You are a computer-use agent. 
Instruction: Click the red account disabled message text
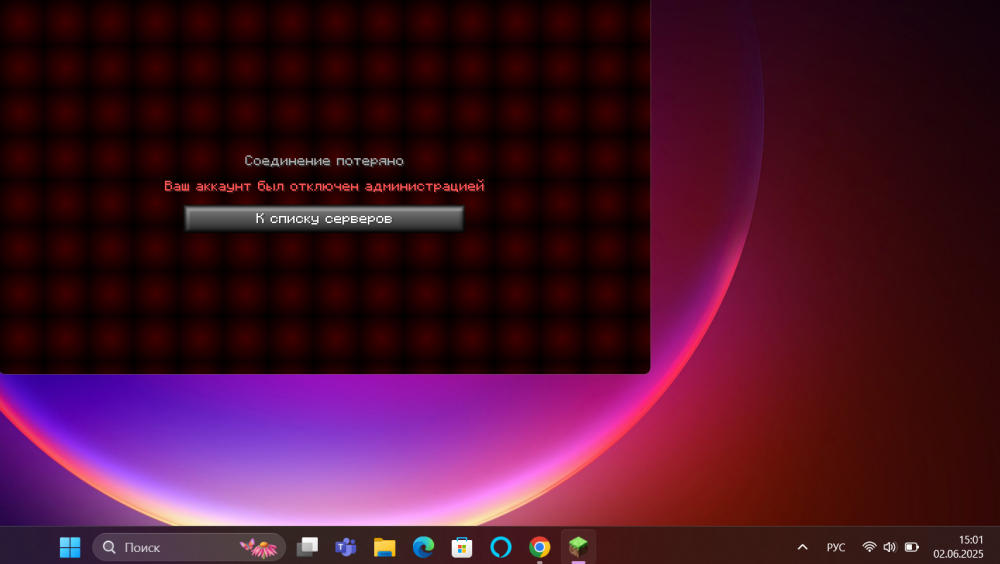pyautogui.click(x=324, y=186)
